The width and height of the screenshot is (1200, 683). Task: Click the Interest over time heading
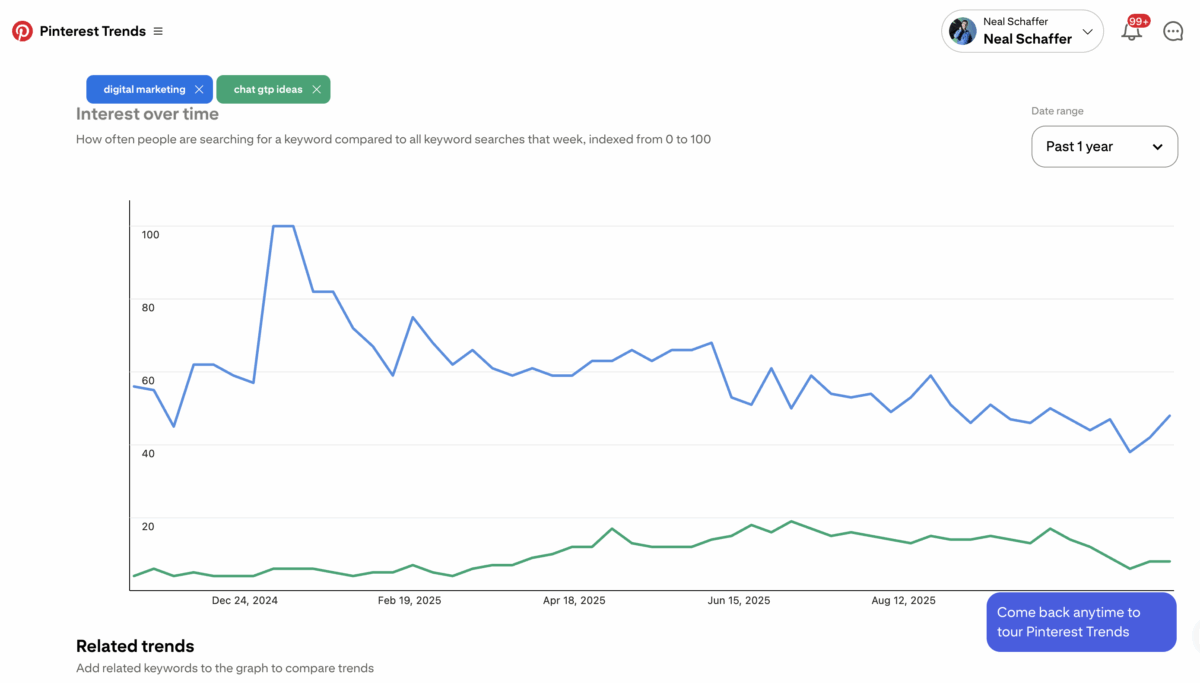[x=147, y=114]
